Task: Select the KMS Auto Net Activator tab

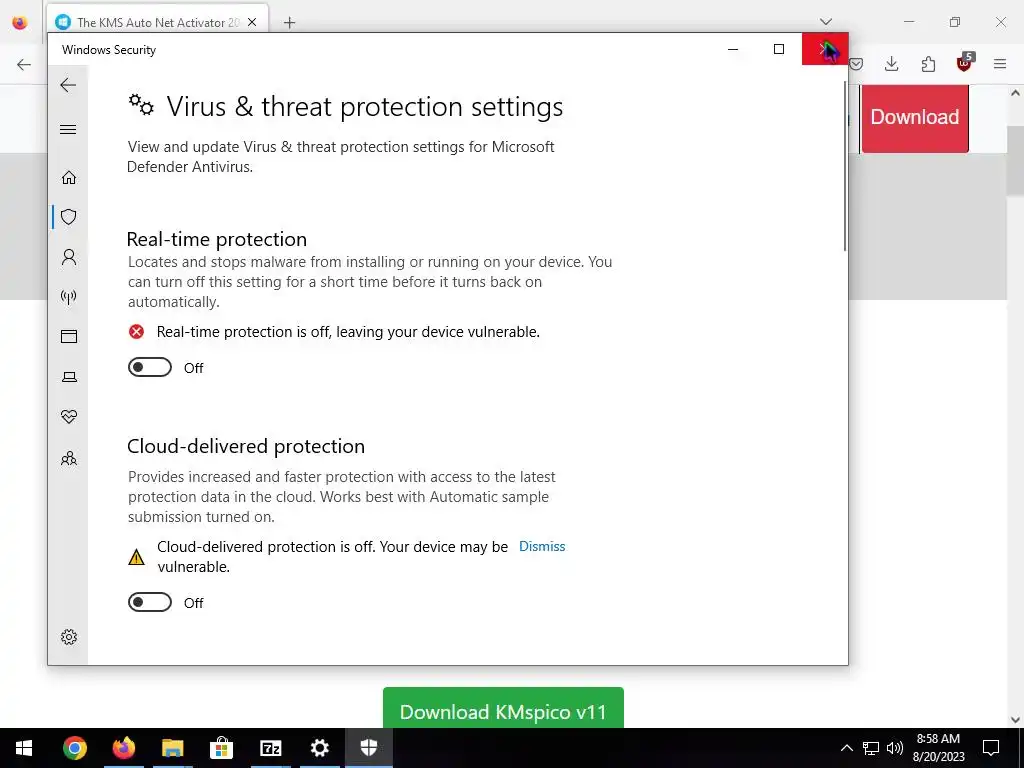Action: tap(157, 22)
